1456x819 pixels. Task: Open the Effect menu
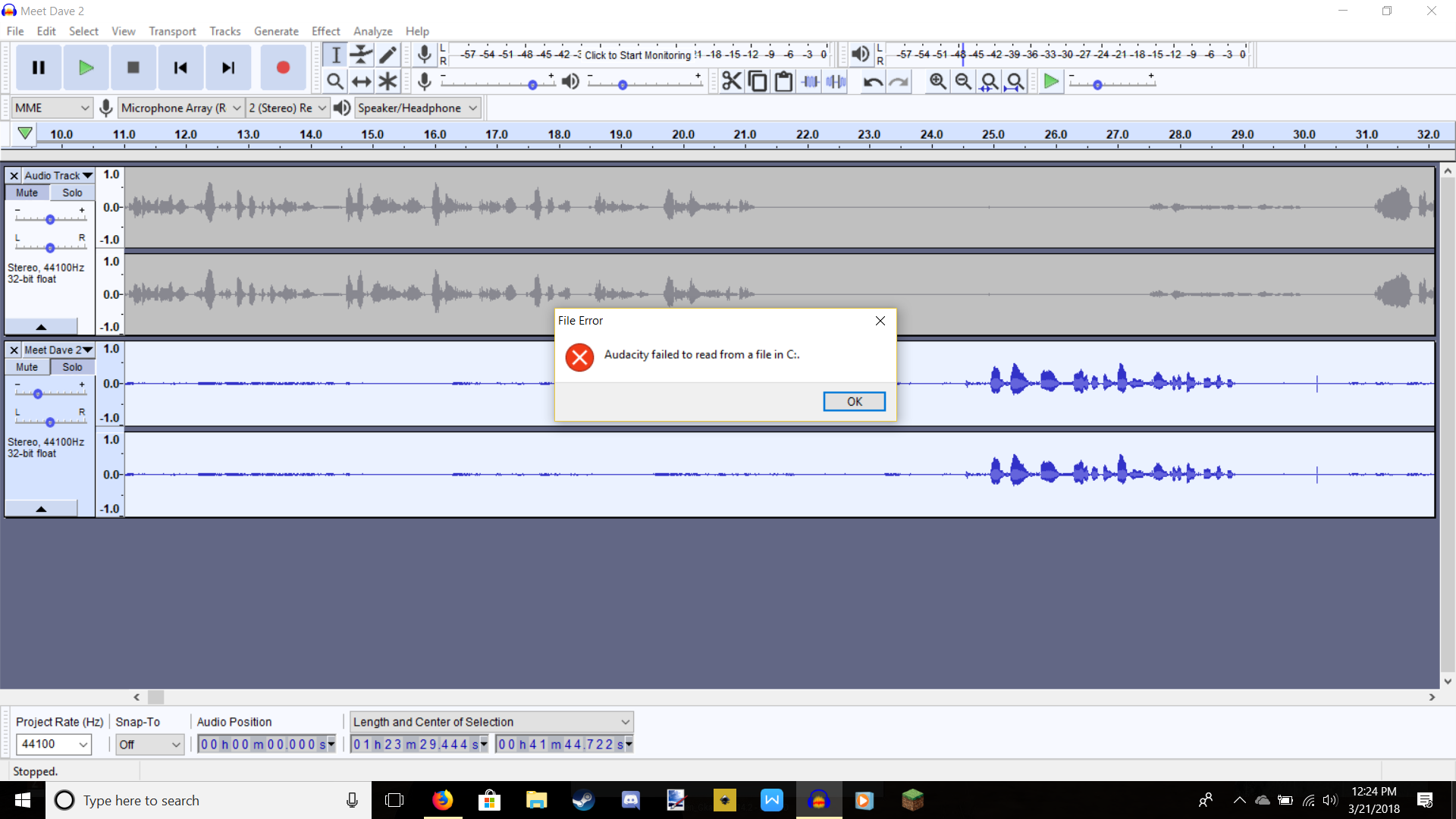point(325,31)
